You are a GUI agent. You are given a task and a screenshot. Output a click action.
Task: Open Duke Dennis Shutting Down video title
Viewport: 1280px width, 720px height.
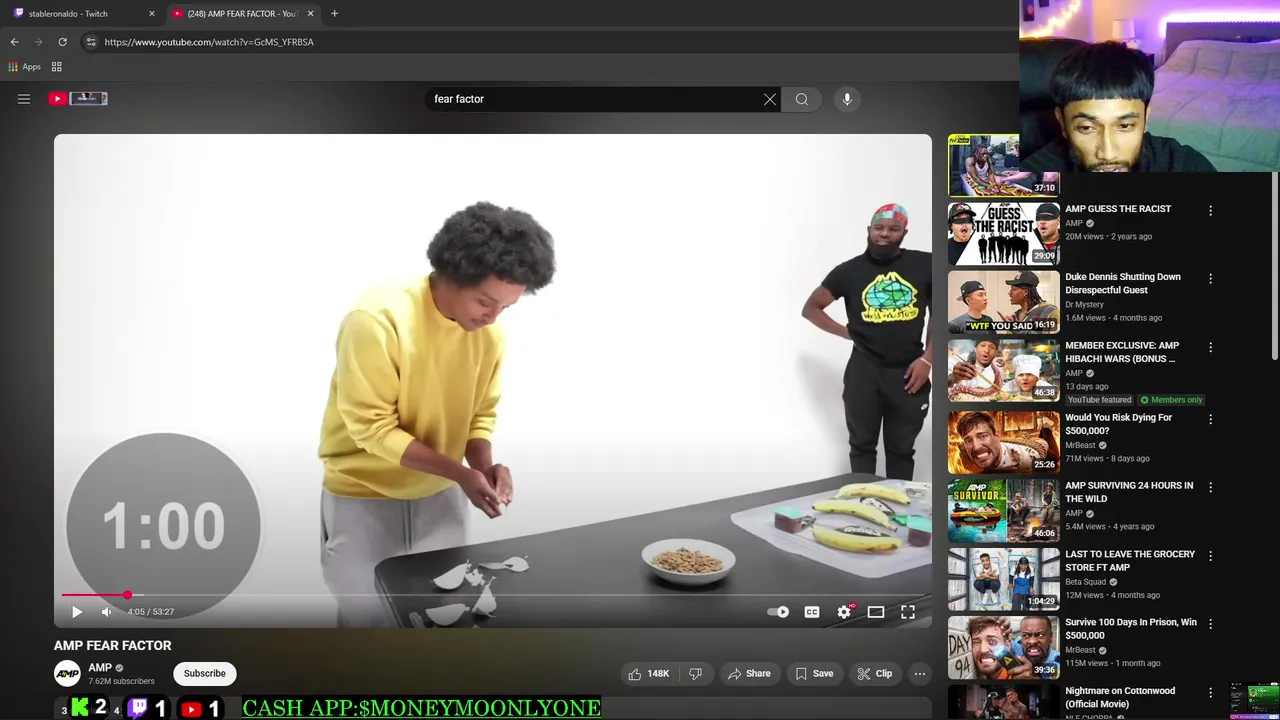pyautogui.click(x=1122, y=283)
